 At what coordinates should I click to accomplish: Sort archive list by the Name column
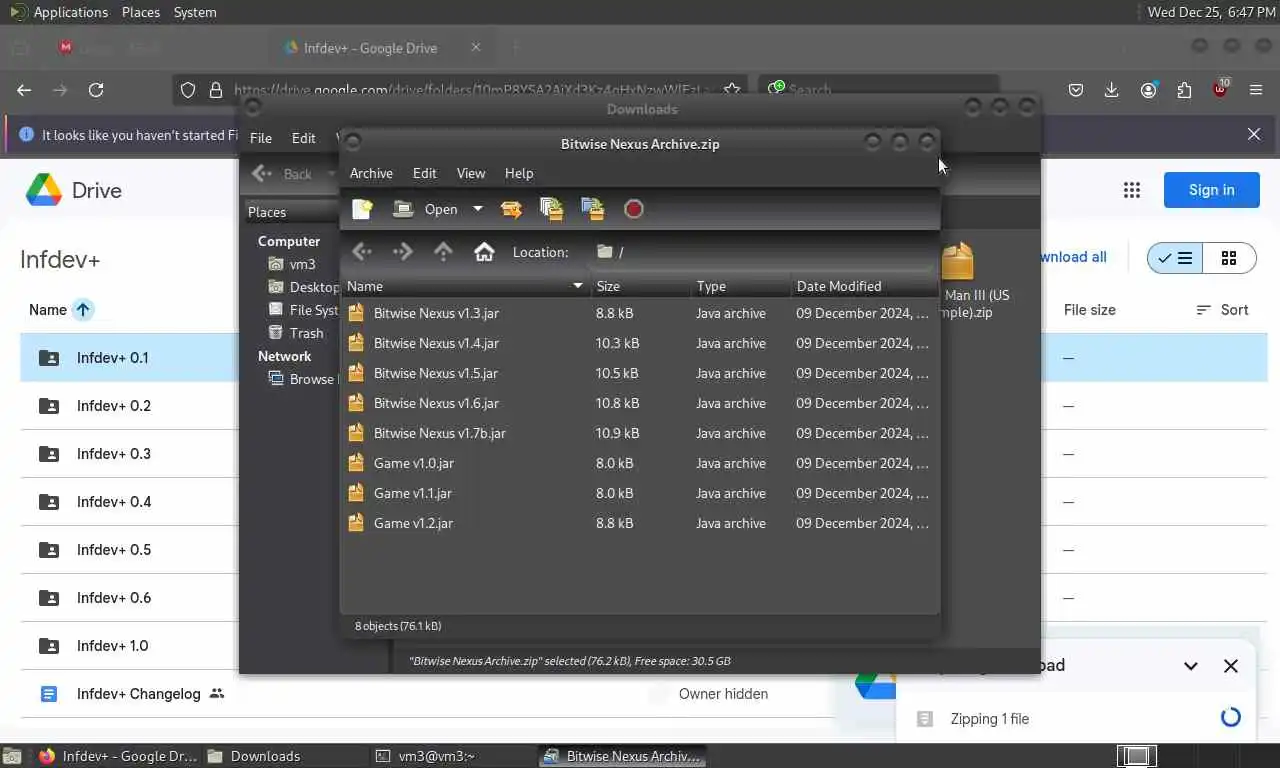point(465,286)
